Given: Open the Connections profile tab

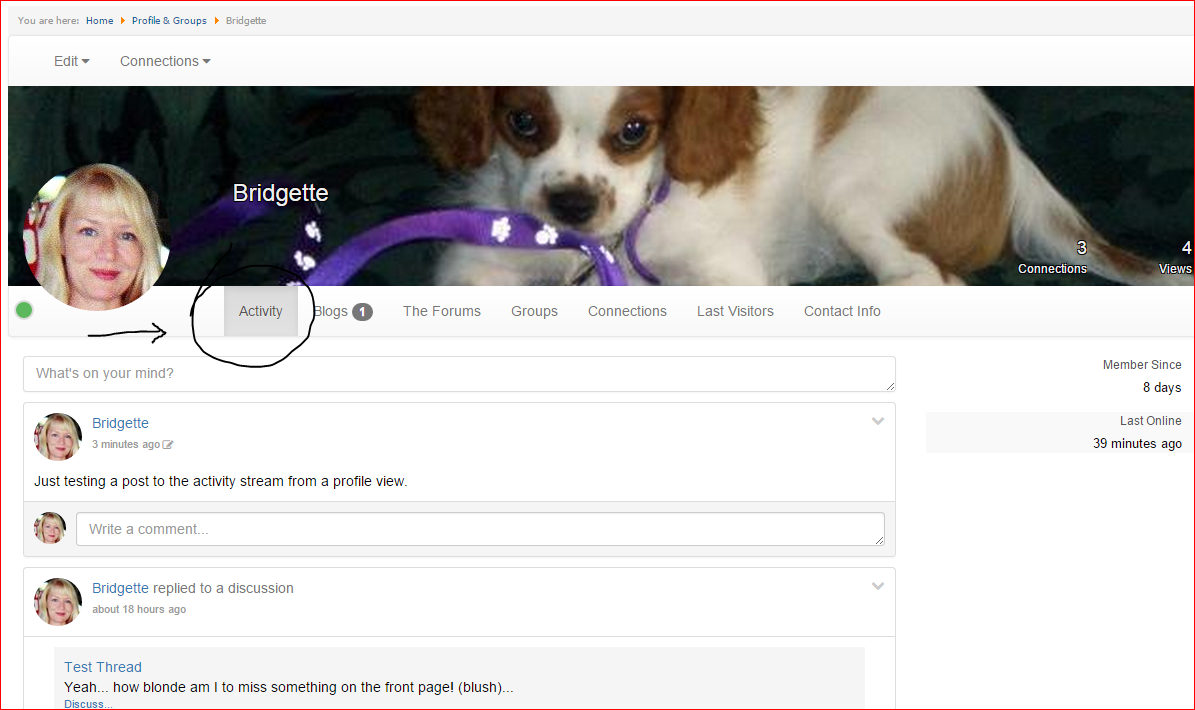Looking at the screenshot, I should [627, 311].
